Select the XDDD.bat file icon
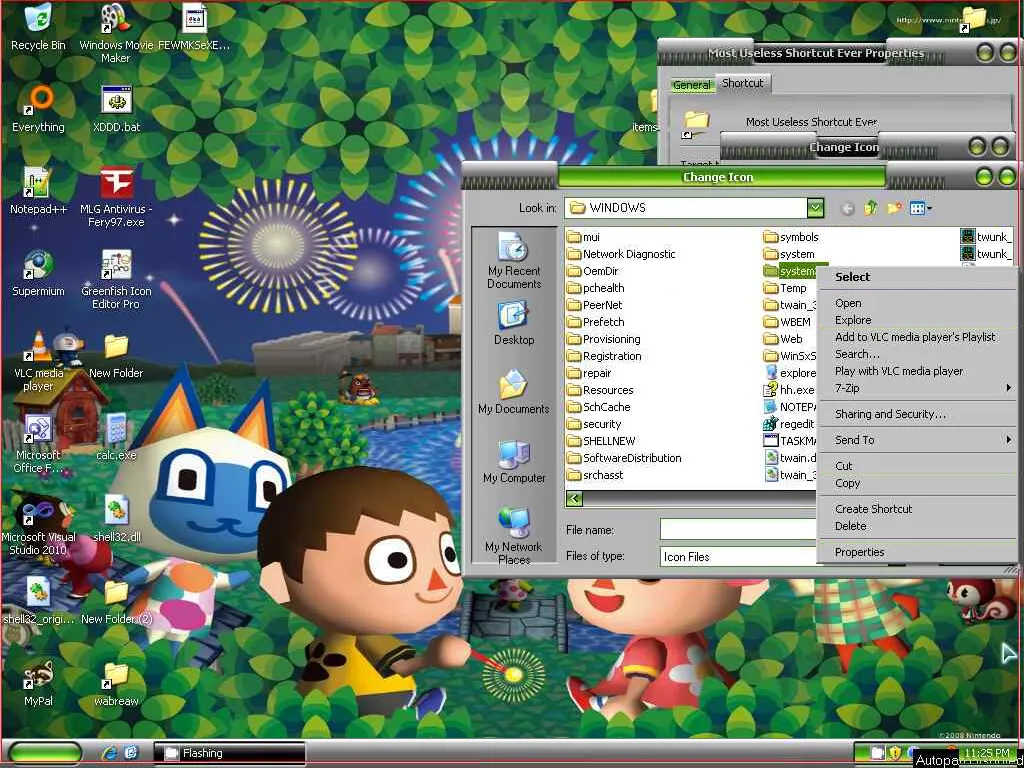This screenshot has width=1024, height=768. 116,108
